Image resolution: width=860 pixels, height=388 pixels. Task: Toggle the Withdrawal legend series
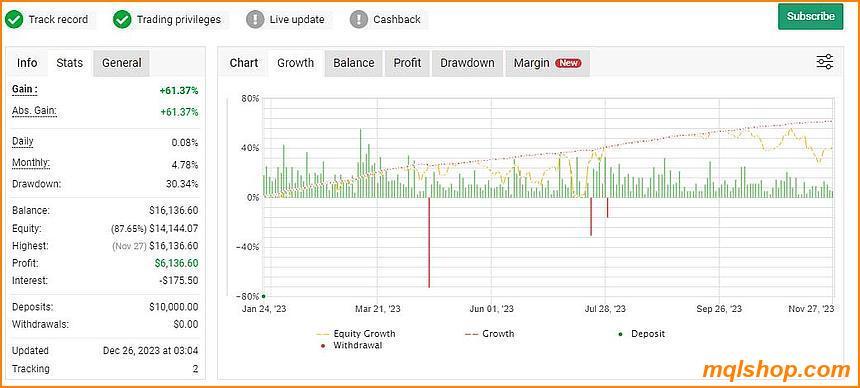click(350, 346)
